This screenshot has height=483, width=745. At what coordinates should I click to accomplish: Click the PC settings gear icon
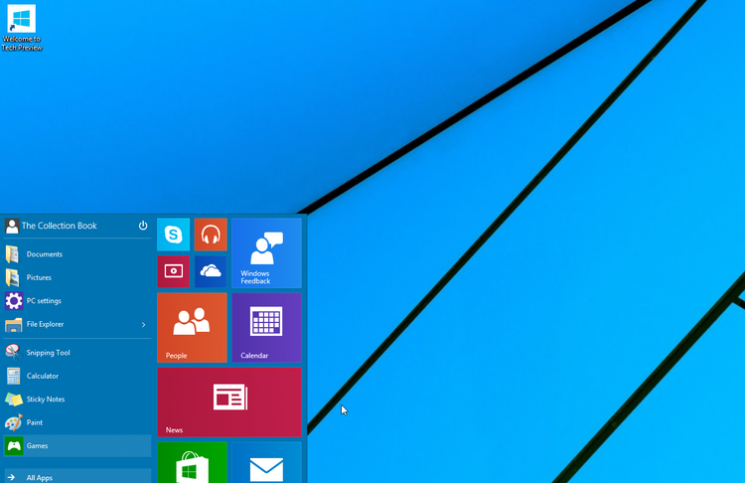(13, 301)
